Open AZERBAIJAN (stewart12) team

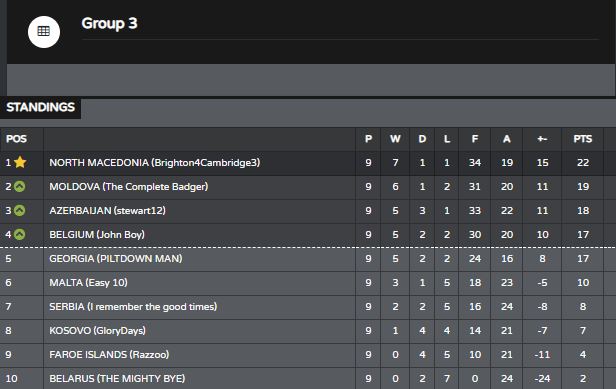pos(107,211)
